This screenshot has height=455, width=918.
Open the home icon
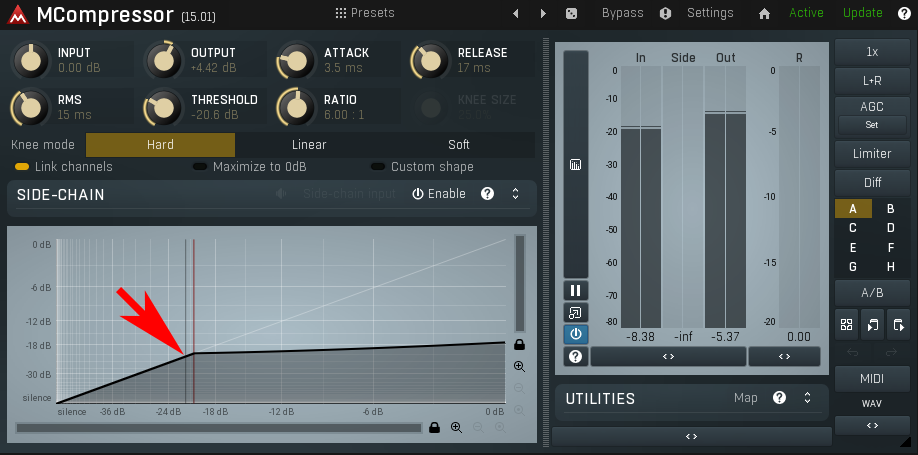764,13
